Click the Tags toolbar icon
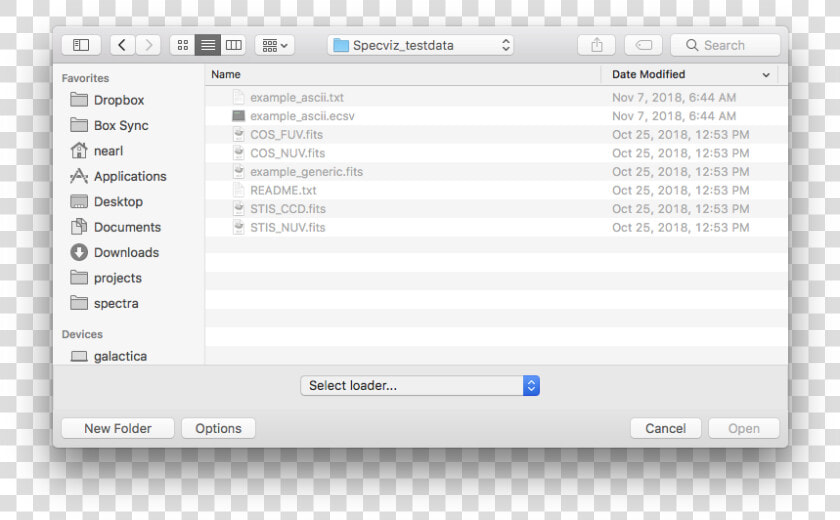Screen dimensions: 840x520 click(643, 45)
